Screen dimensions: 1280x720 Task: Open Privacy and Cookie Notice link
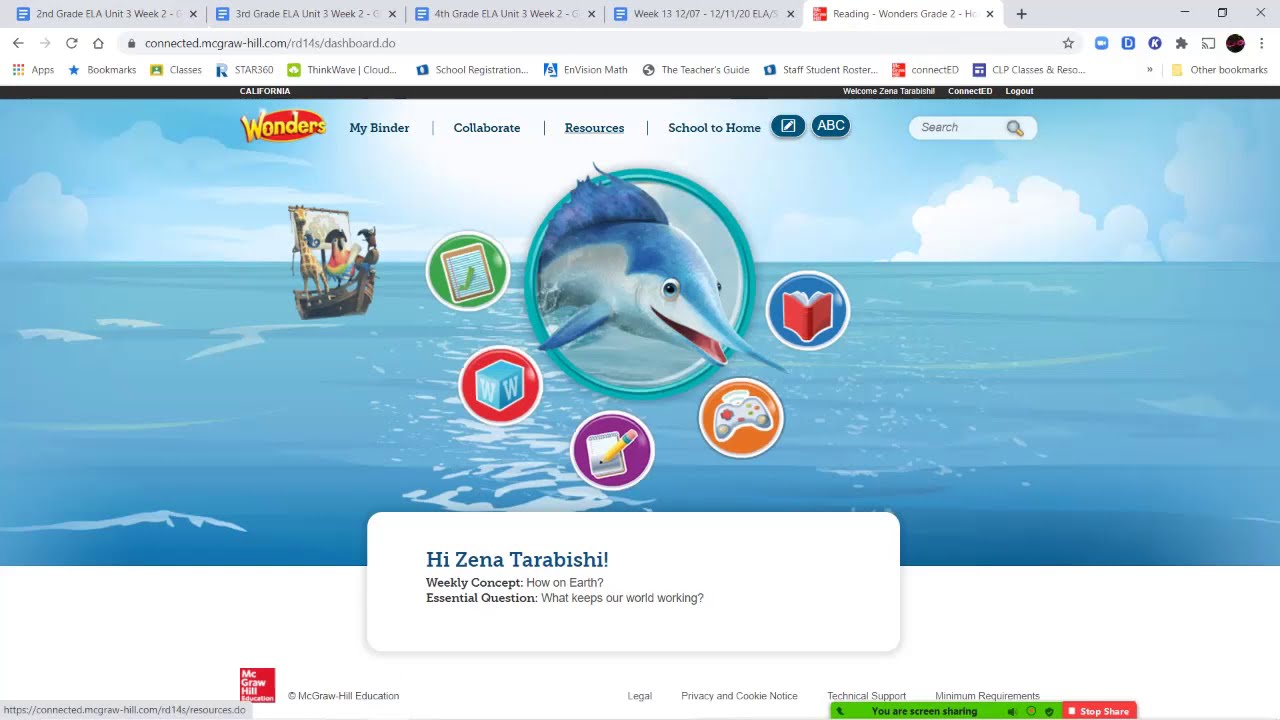739,696
